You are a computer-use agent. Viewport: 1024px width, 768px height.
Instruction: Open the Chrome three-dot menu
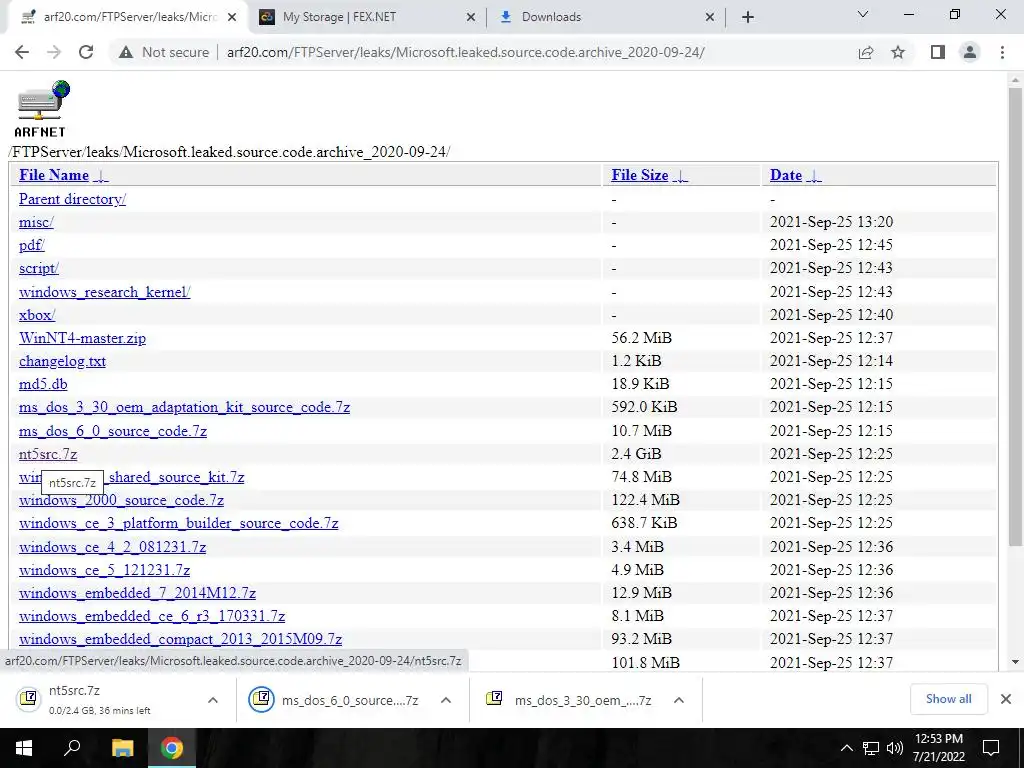point(1002,52)
